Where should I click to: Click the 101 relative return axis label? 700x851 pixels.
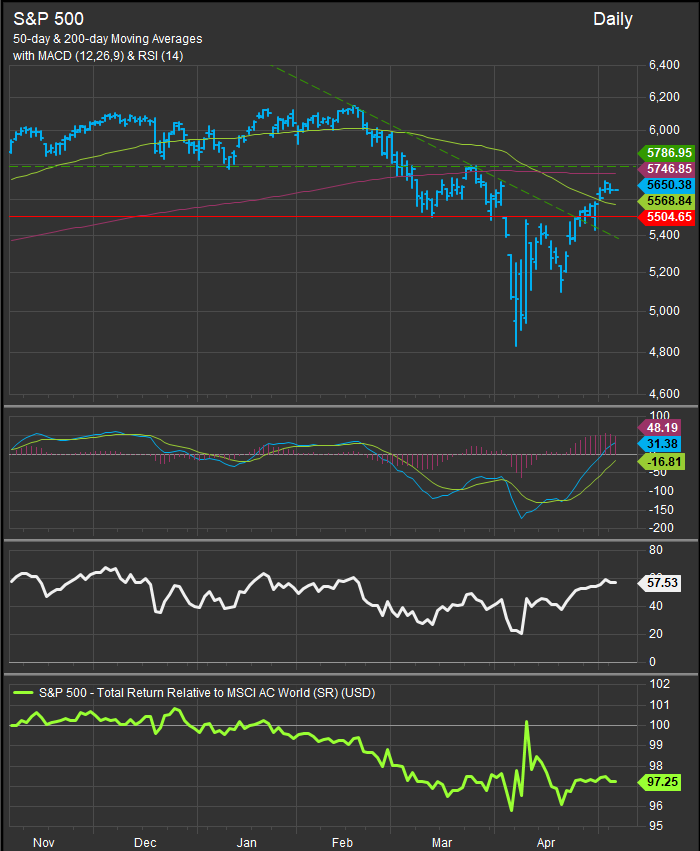[659, 704]
